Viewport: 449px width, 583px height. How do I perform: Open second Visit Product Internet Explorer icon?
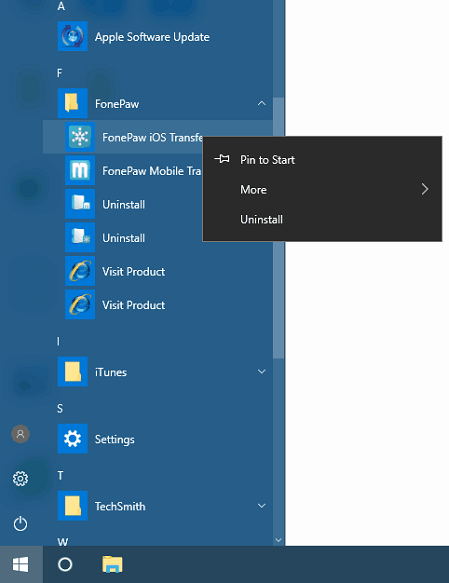tap(80, 305)
